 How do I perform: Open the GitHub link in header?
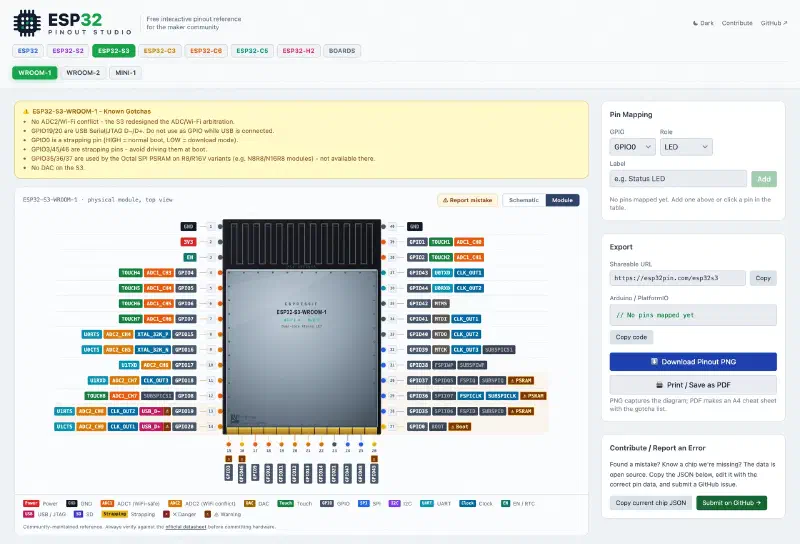click(x=773, y=23)
